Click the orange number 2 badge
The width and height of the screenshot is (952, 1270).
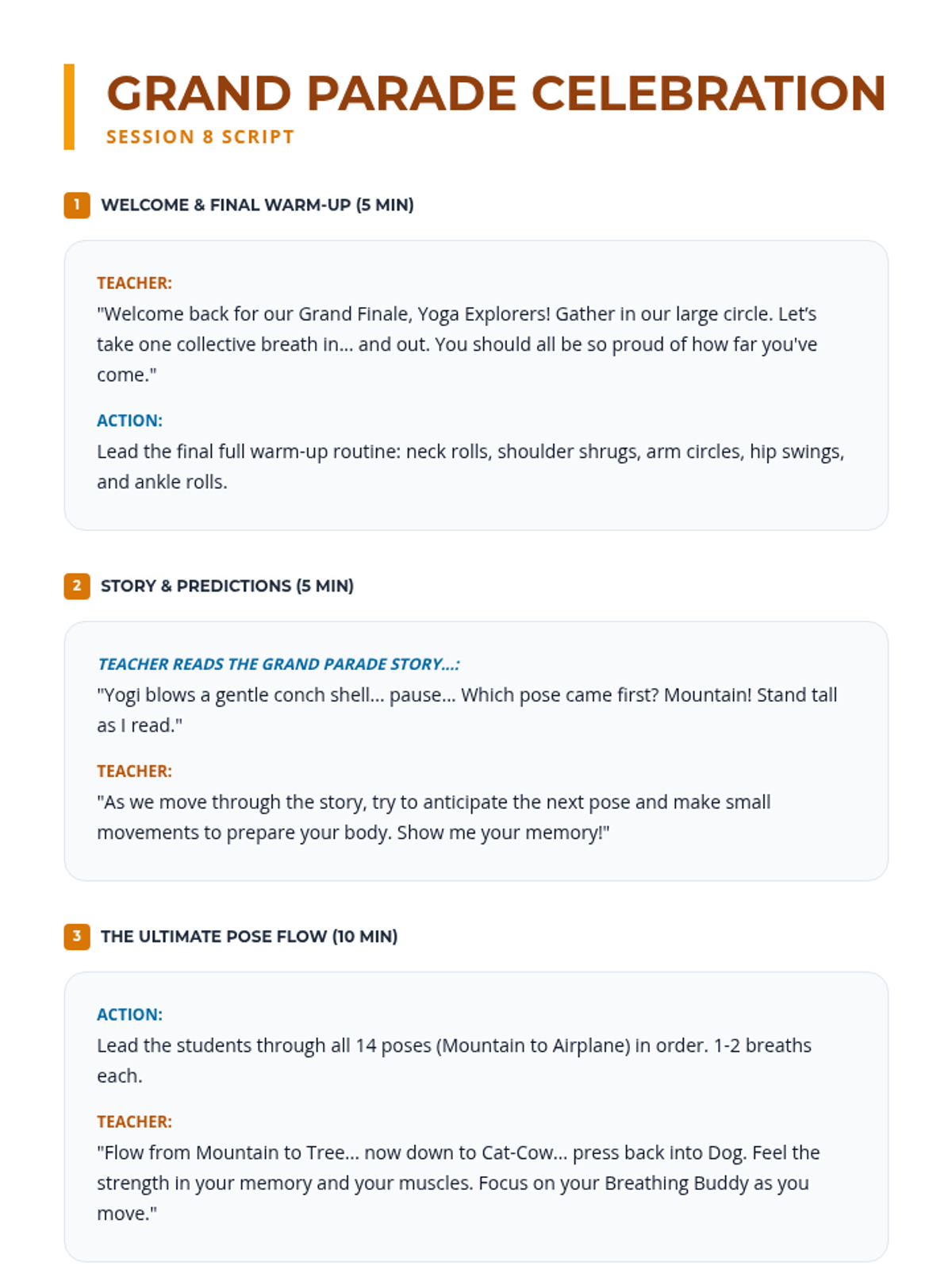(x=77, y=586)
